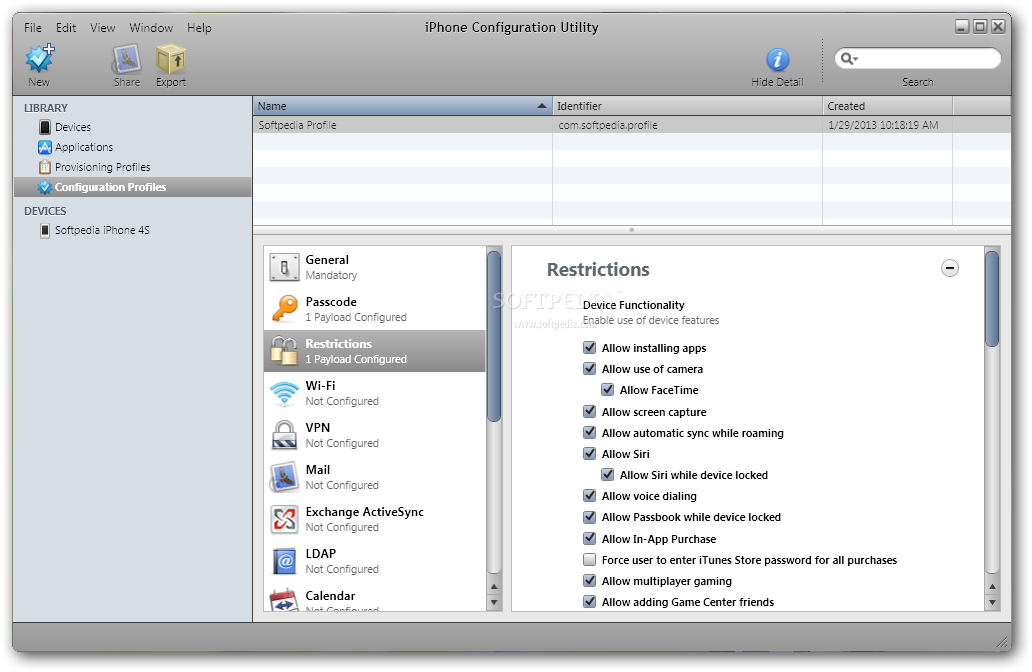Screen dimensions: 1032x672
Task: Sort by the Created column header
Action: click(887, 106)
